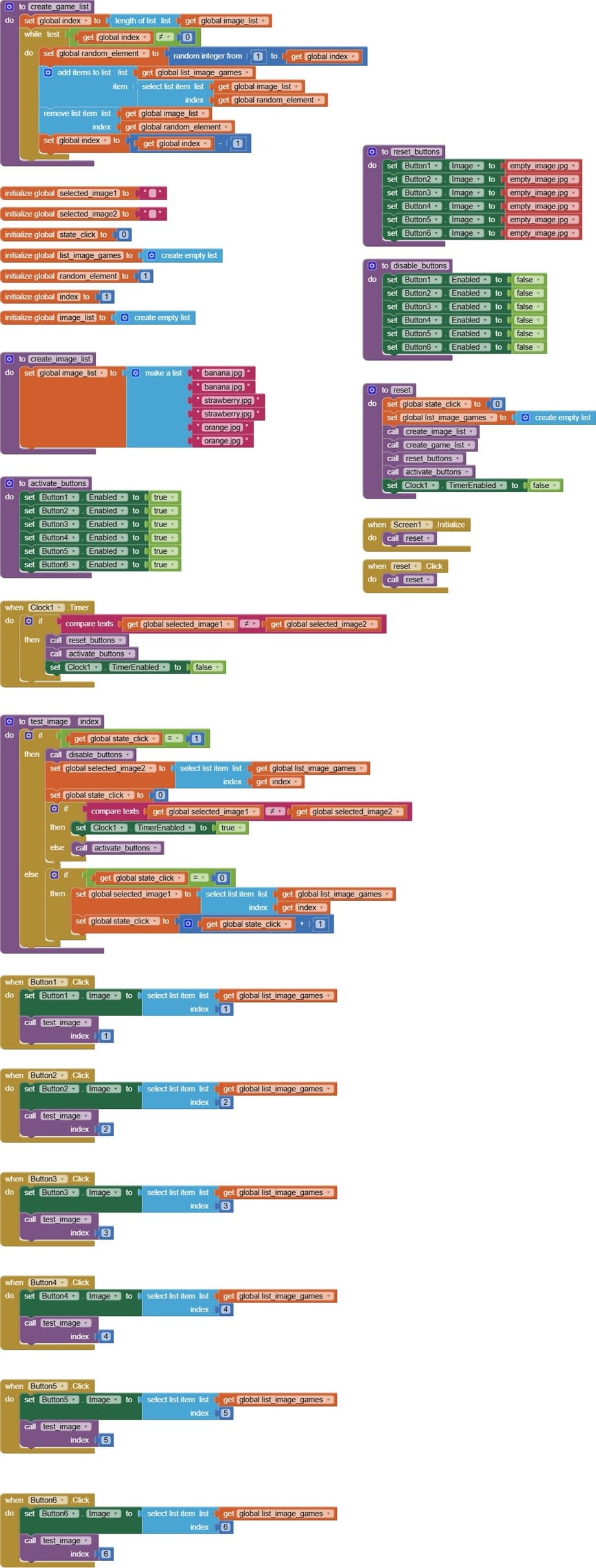Click call create_image_list block in reset procedure

pos(430,431)
